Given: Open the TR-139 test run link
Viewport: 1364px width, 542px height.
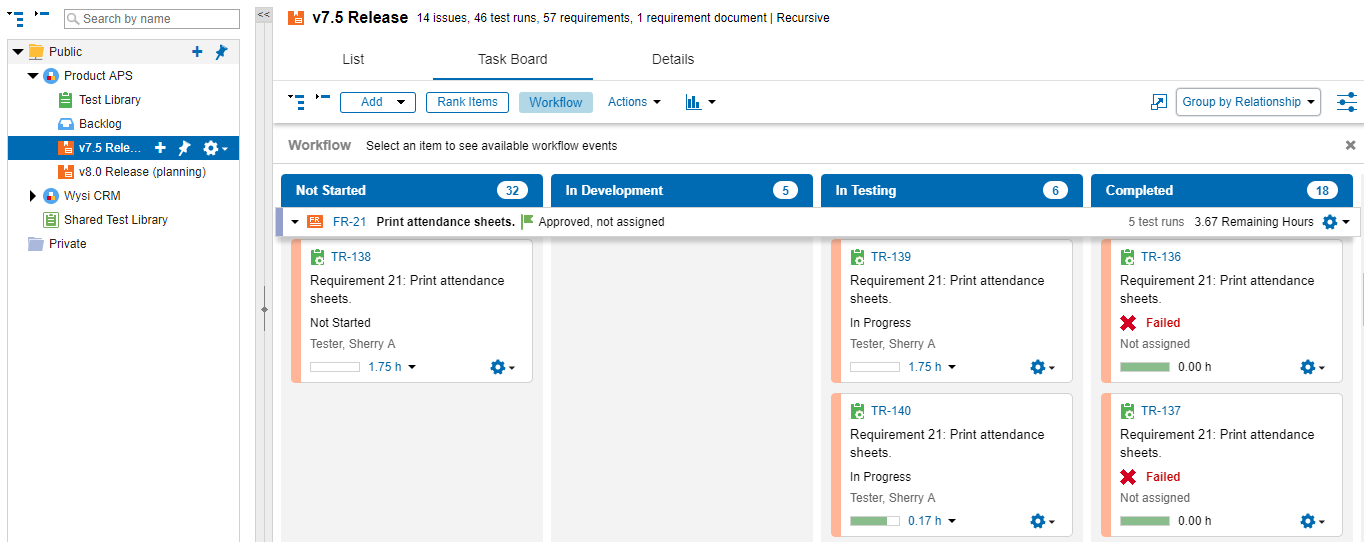Looking at the screenshot, I should coord(890,257).
